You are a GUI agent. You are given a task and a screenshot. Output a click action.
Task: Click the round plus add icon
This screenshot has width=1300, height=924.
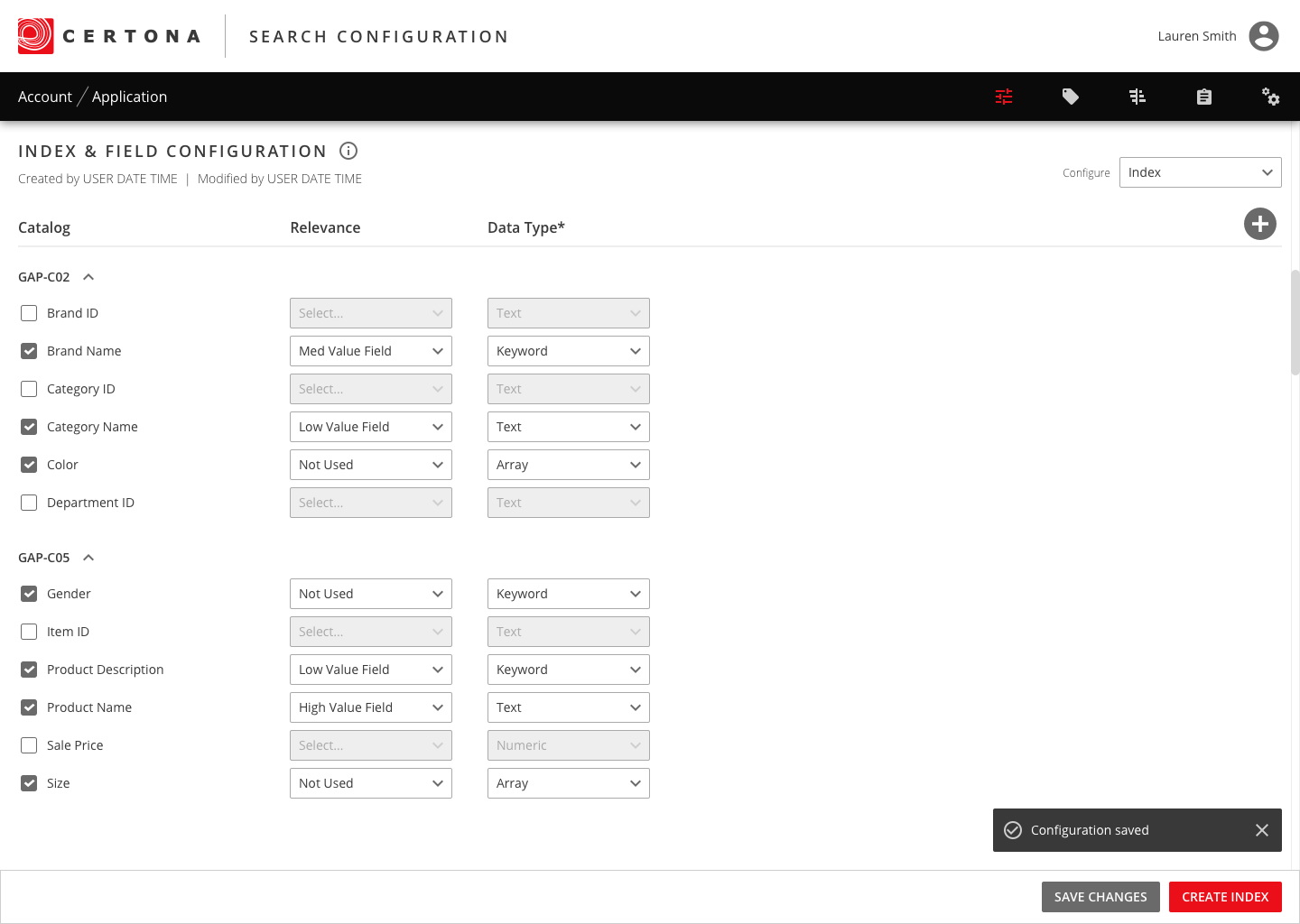[1260, 224]
